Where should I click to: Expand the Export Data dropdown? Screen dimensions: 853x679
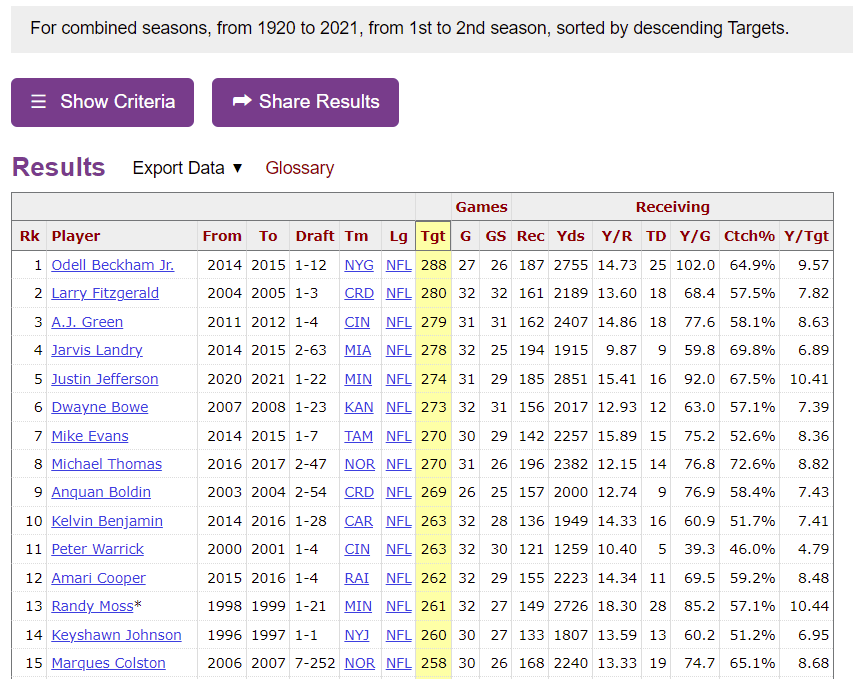(x=188, y=168)
